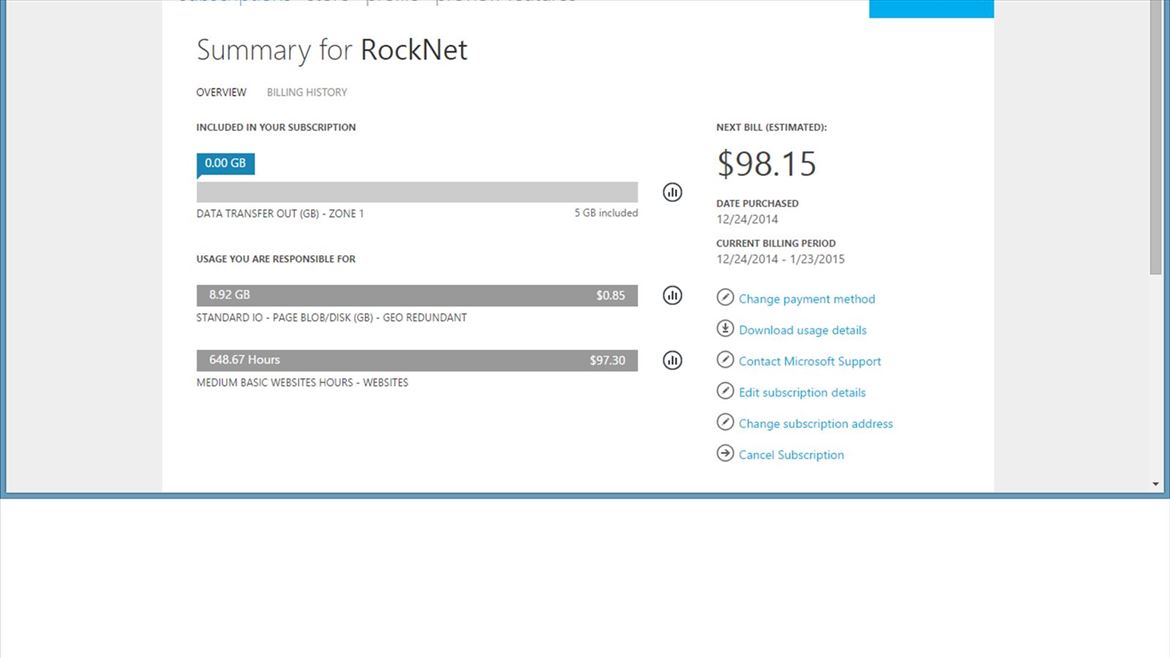
Task: Open Change payment method link
Action: click(x=807, y=299)
